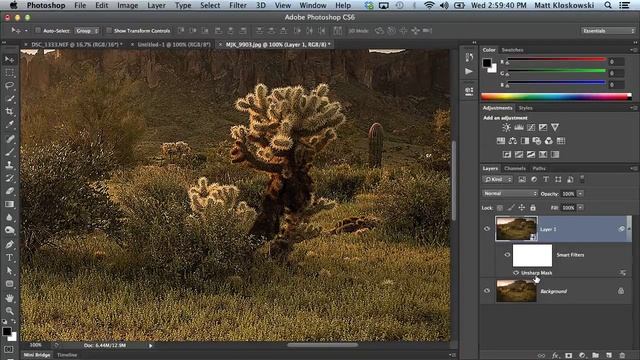Select the Lasso tool
This screenshot has width=640, height=360.
[9, 86]
